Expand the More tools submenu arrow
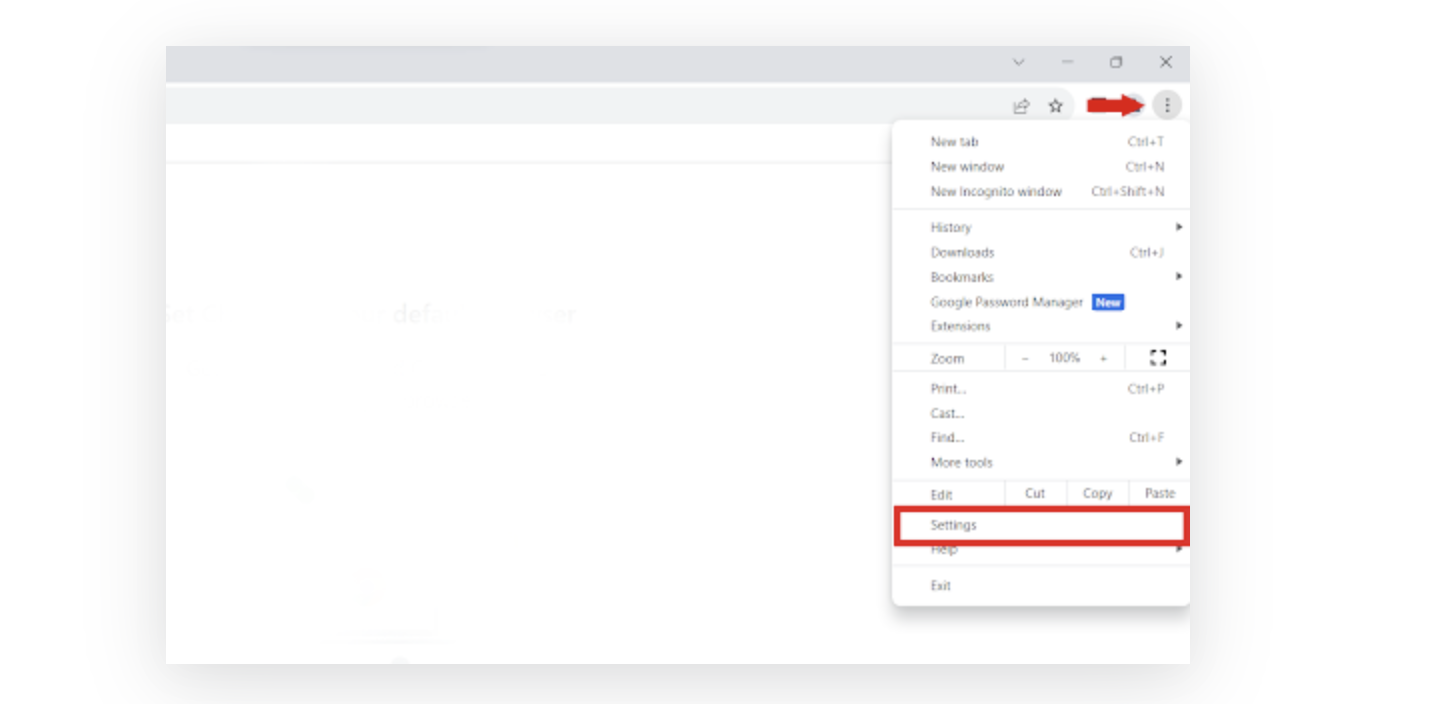This screenshot has width=1454, height=704. (x=1178, y=462)
